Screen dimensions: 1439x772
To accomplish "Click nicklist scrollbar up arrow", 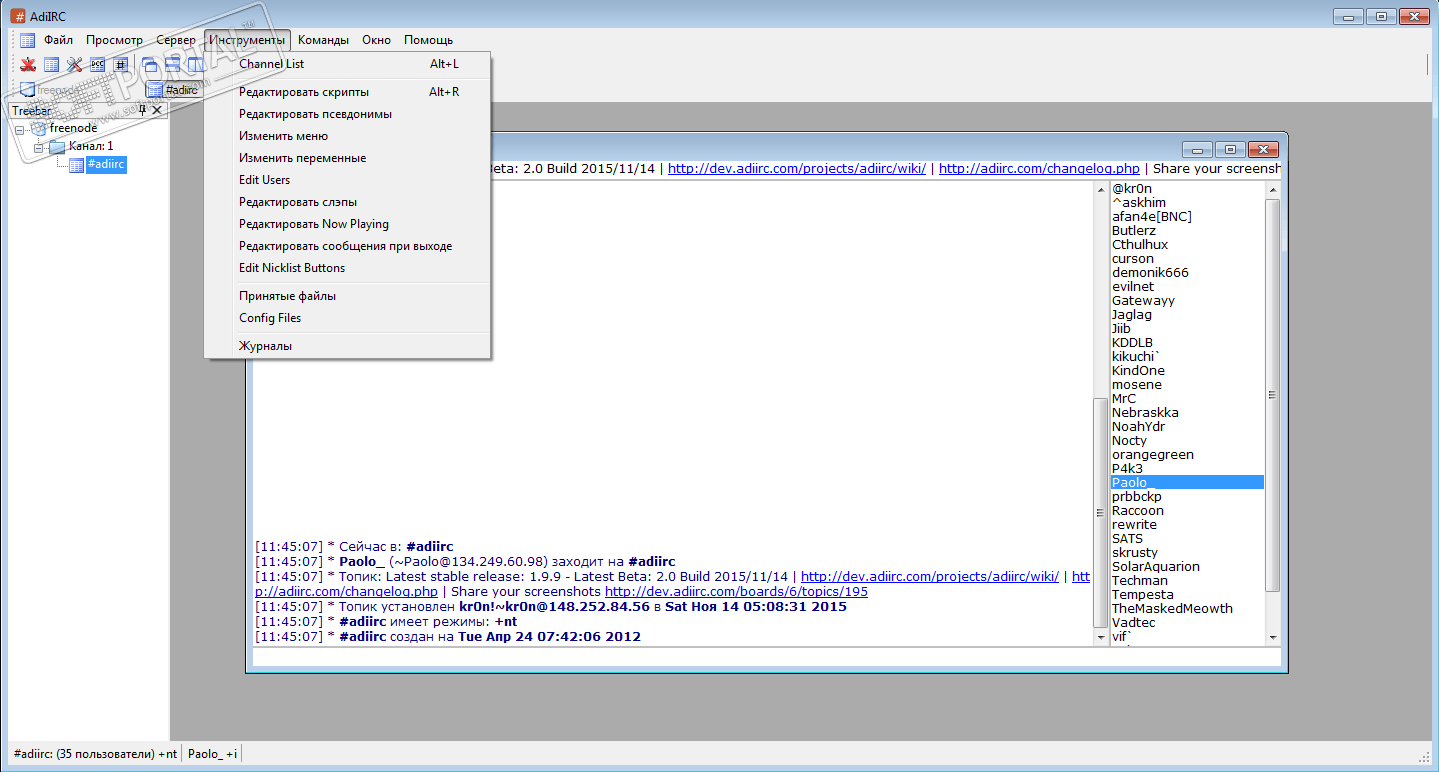I will pos(1273,188).
